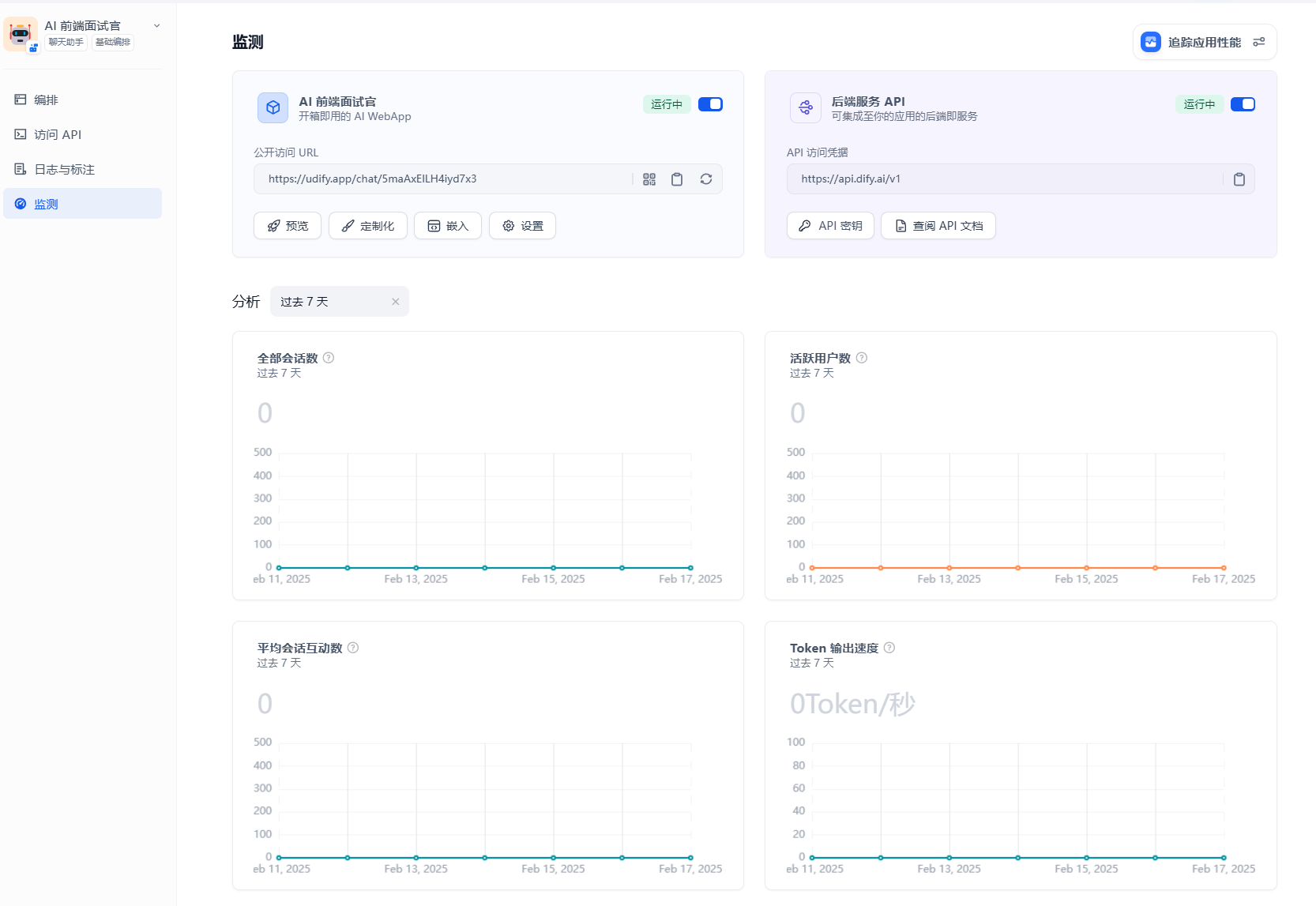Copy the public access URL
This screenshot has height=906, width=1316.
(x=677, y=179)
